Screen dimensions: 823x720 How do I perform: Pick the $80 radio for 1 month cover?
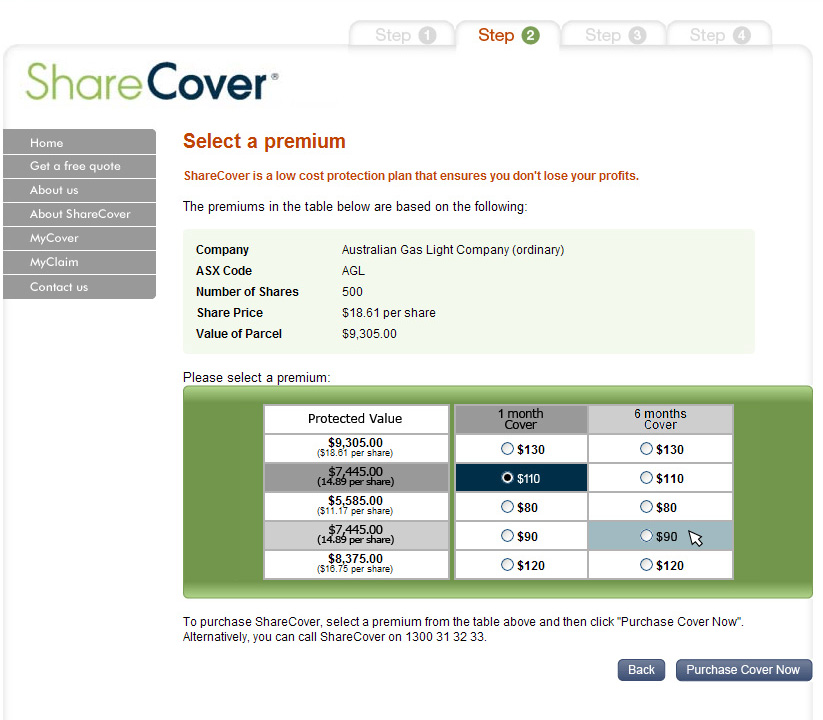tap(507, 506)
